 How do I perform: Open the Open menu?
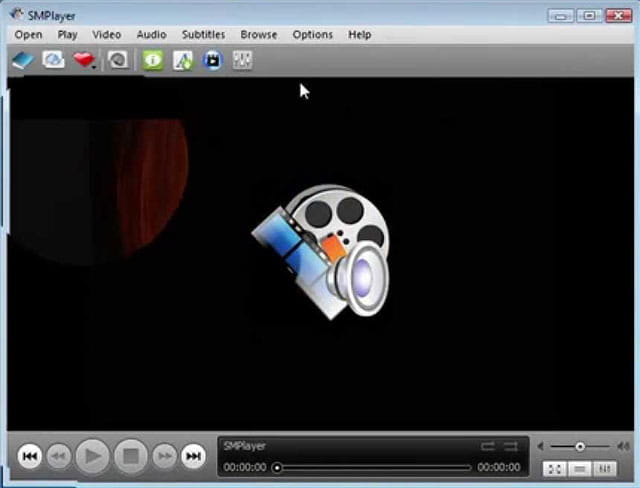(x=28, y=35)
